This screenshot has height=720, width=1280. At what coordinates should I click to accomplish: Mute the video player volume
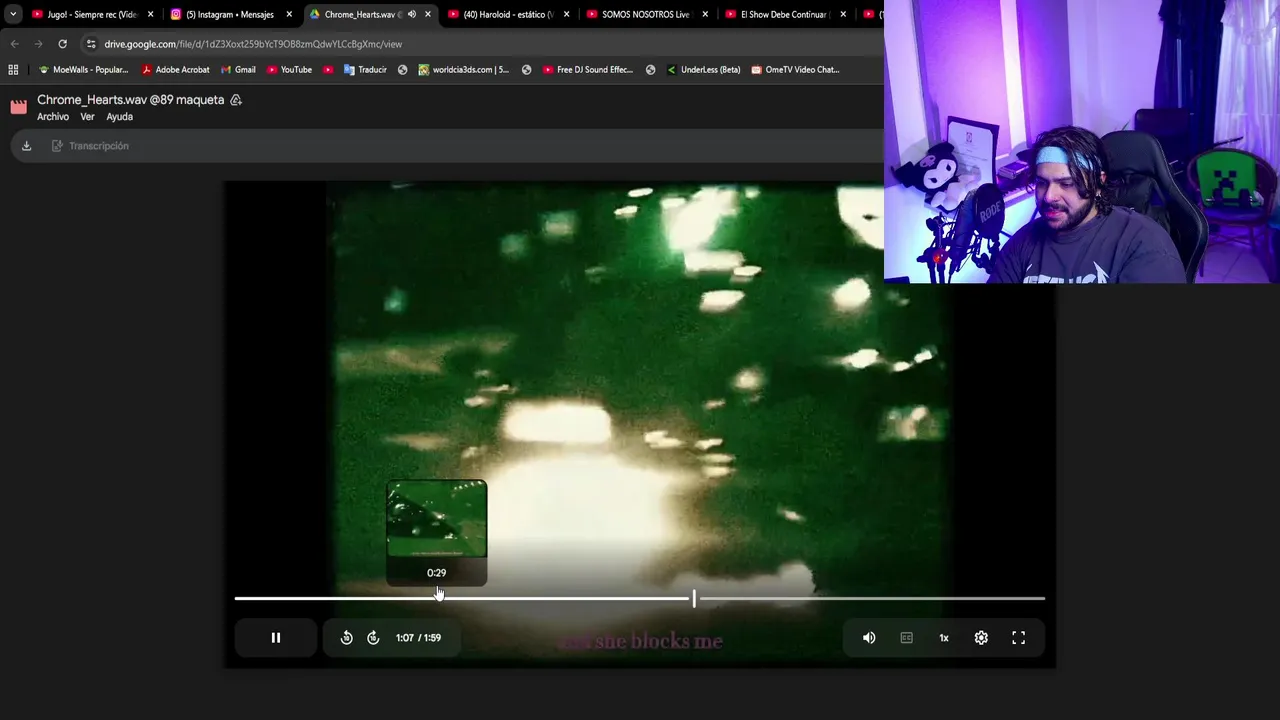(869, 638)
